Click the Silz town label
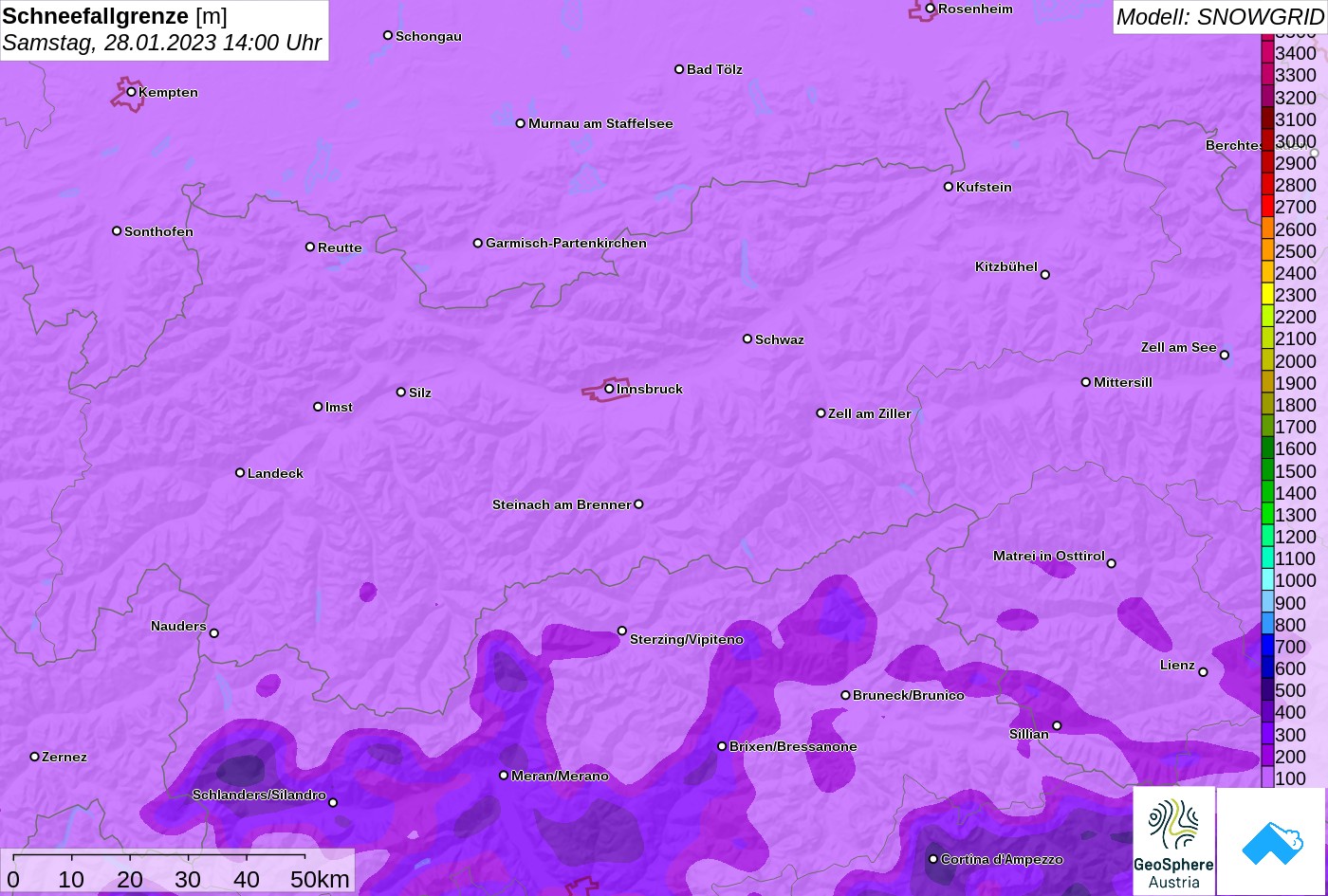Screen dimensions: 1328x896 (x=420, y=393)
